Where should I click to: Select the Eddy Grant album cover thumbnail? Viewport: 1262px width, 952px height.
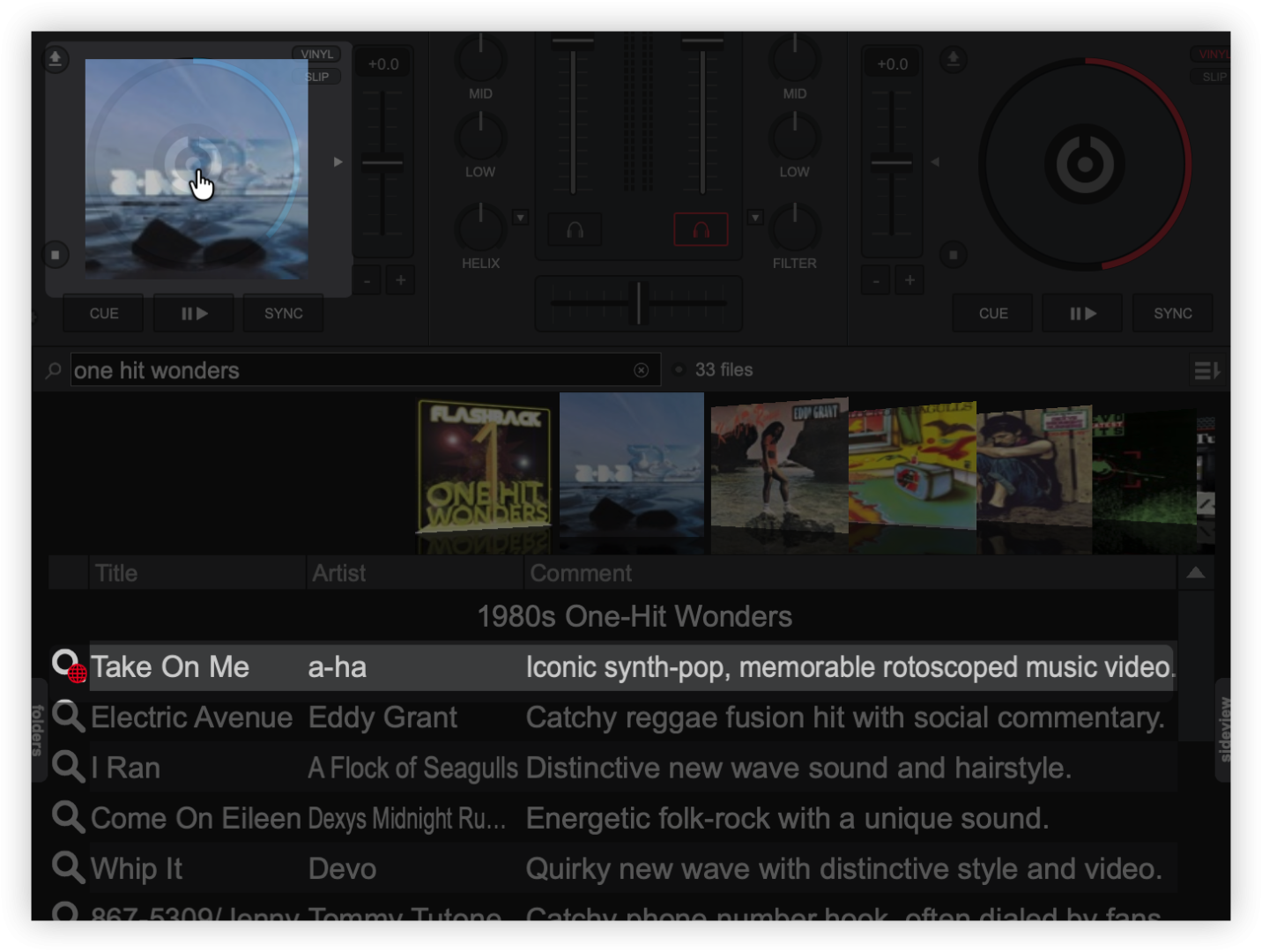click(x=778, y=463)
